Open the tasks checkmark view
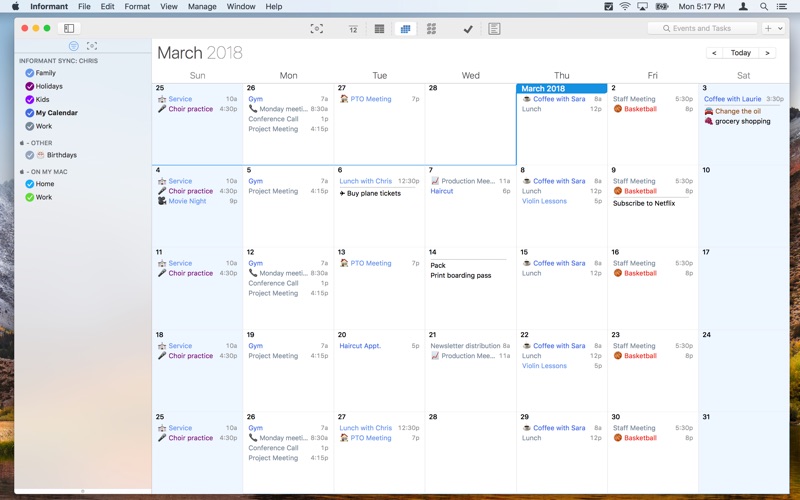800x500 pixels. 468,29
